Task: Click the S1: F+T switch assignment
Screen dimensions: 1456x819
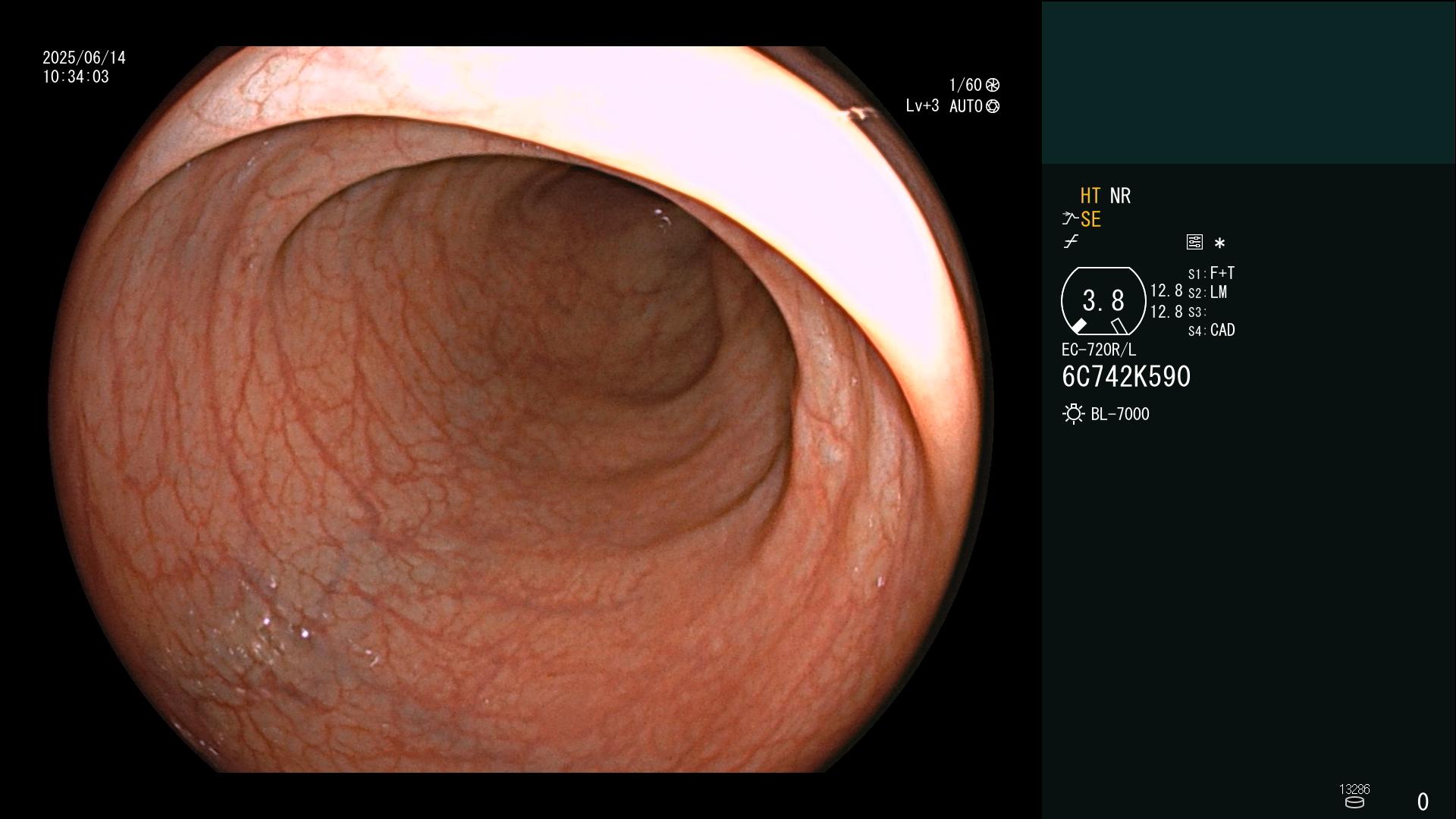Action: [1211, 273]
